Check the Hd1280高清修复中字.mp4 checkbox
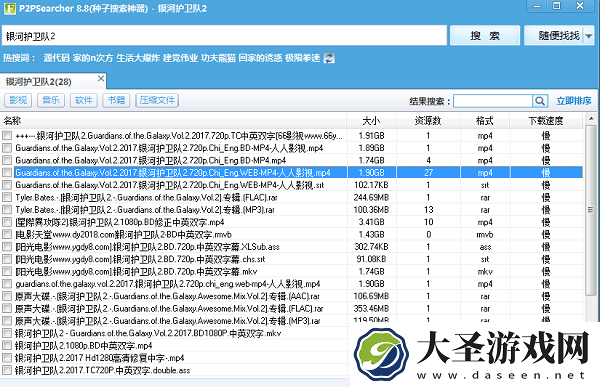This screenshot has height=387, width=600. [x=7, y=358]
